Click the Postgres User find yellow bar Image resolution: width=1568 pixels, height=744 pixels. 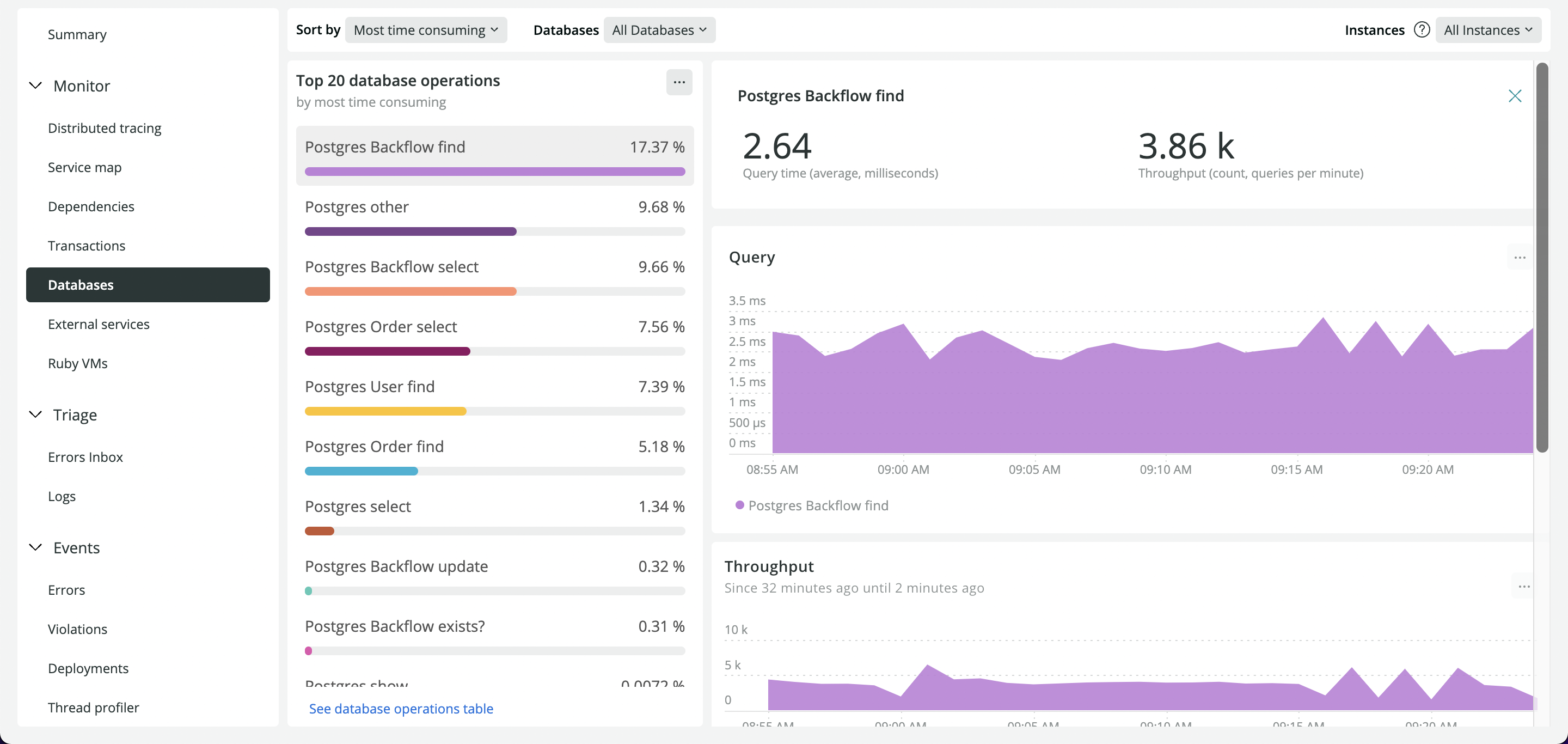[x=385, y=412]
